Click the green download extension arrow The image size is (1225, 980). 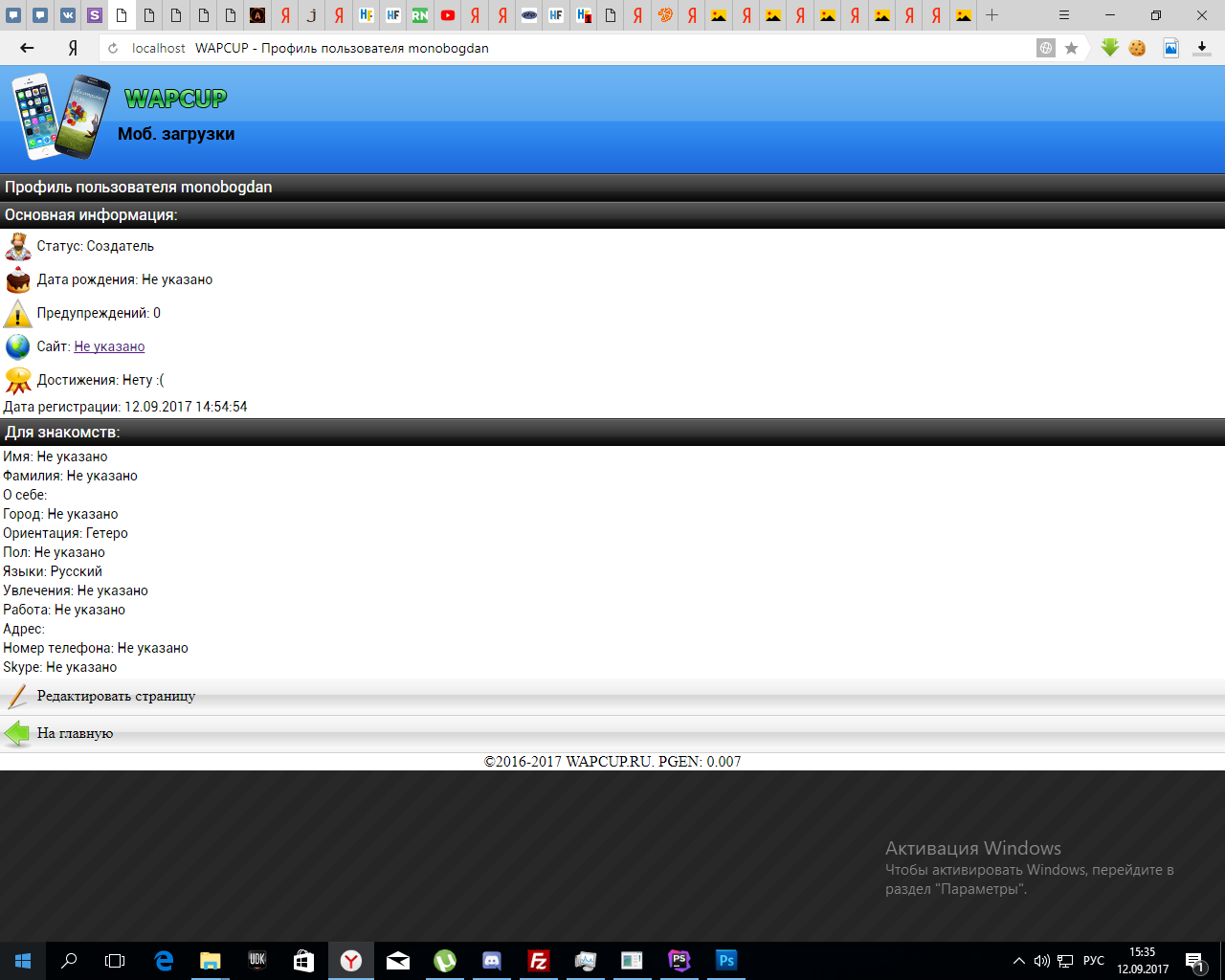pyautogui.click(x=1109, y=48)
